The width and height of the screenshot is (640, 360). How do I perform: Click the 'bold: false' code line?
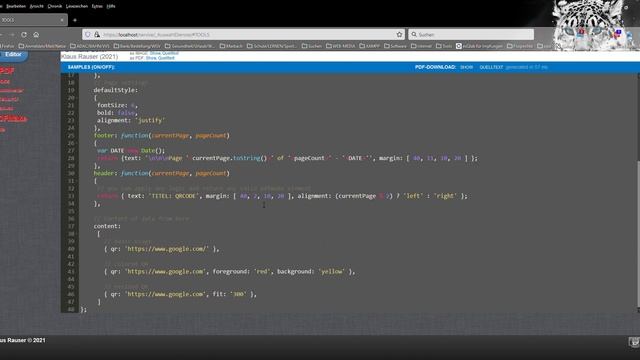click(x=117, y=113)
